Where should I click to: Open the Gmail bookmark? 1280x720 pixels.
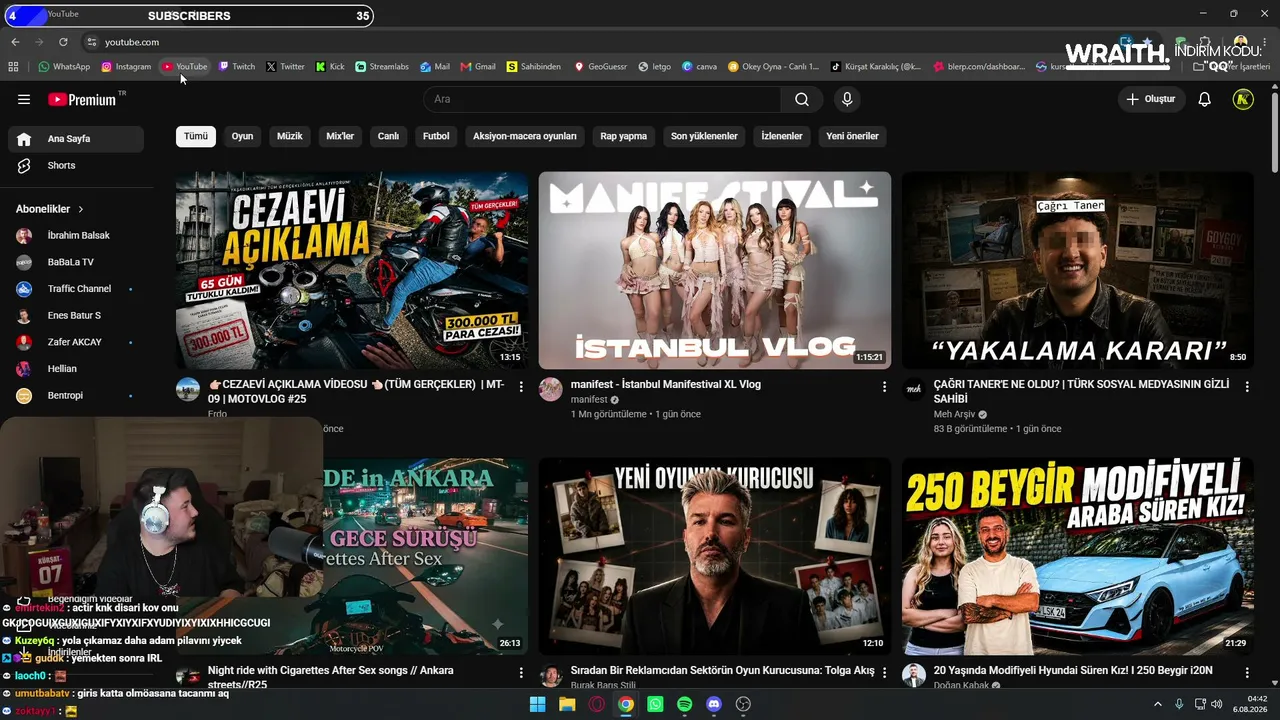tap(478, 67)
